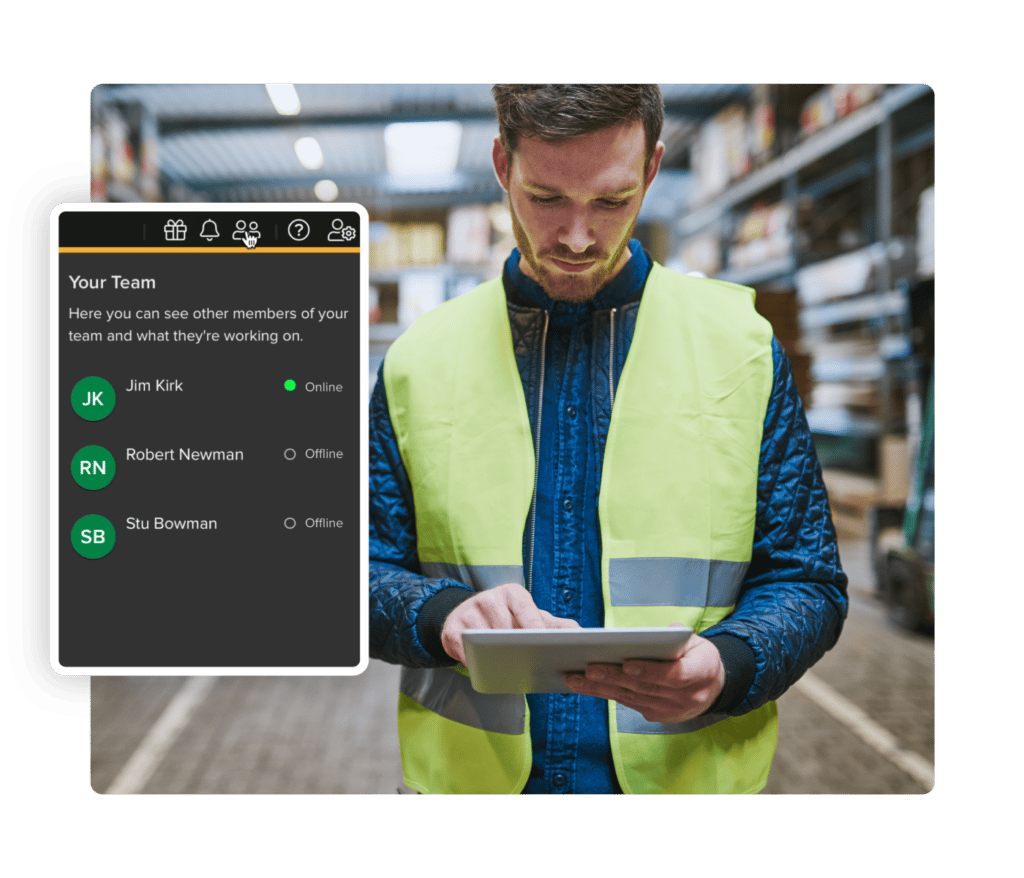This screenshot has height=878, width=1024.
Task: Select Robert Newman from the team list
Action: tap(184, 454)
